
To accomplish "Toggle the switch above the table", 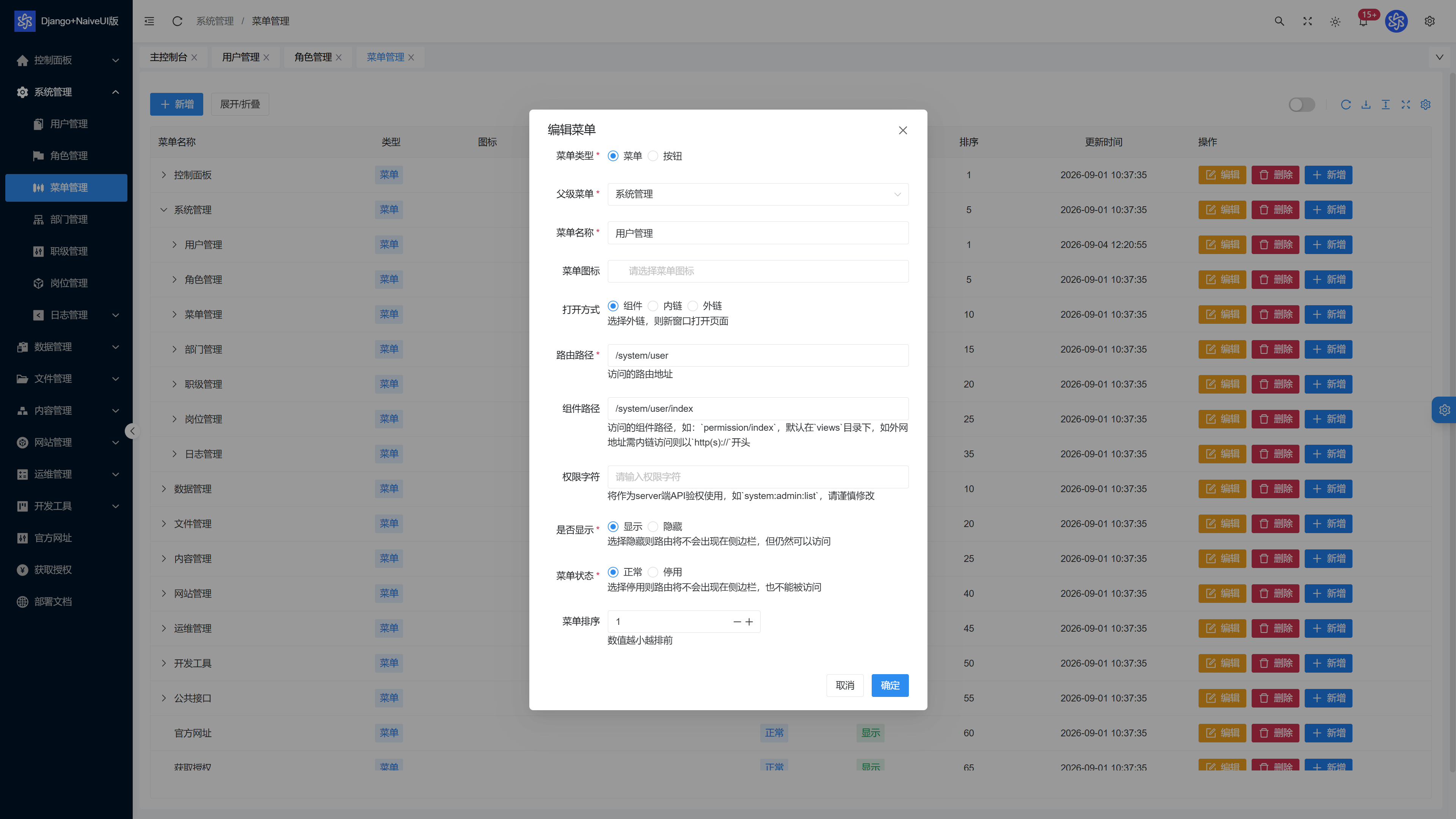I will (1302, 105).
